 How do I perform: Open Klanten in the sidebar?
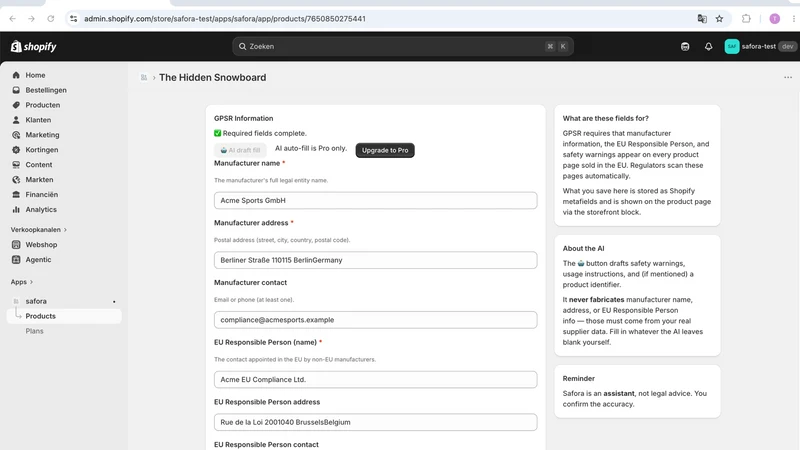click(x=38, y=120)
